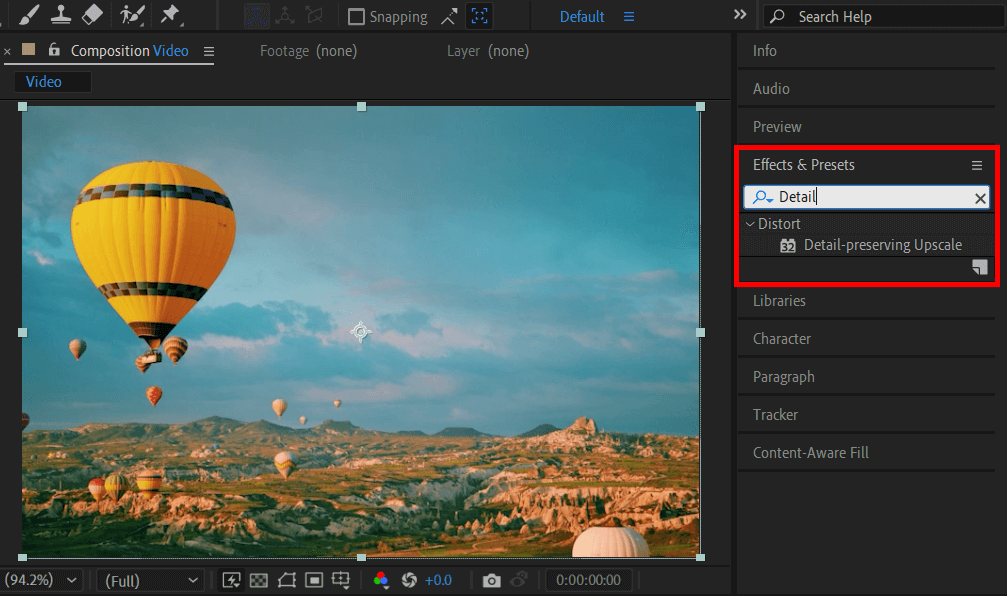
Task: Show more workspaces with double-chevron
Action: click(740, 15)
